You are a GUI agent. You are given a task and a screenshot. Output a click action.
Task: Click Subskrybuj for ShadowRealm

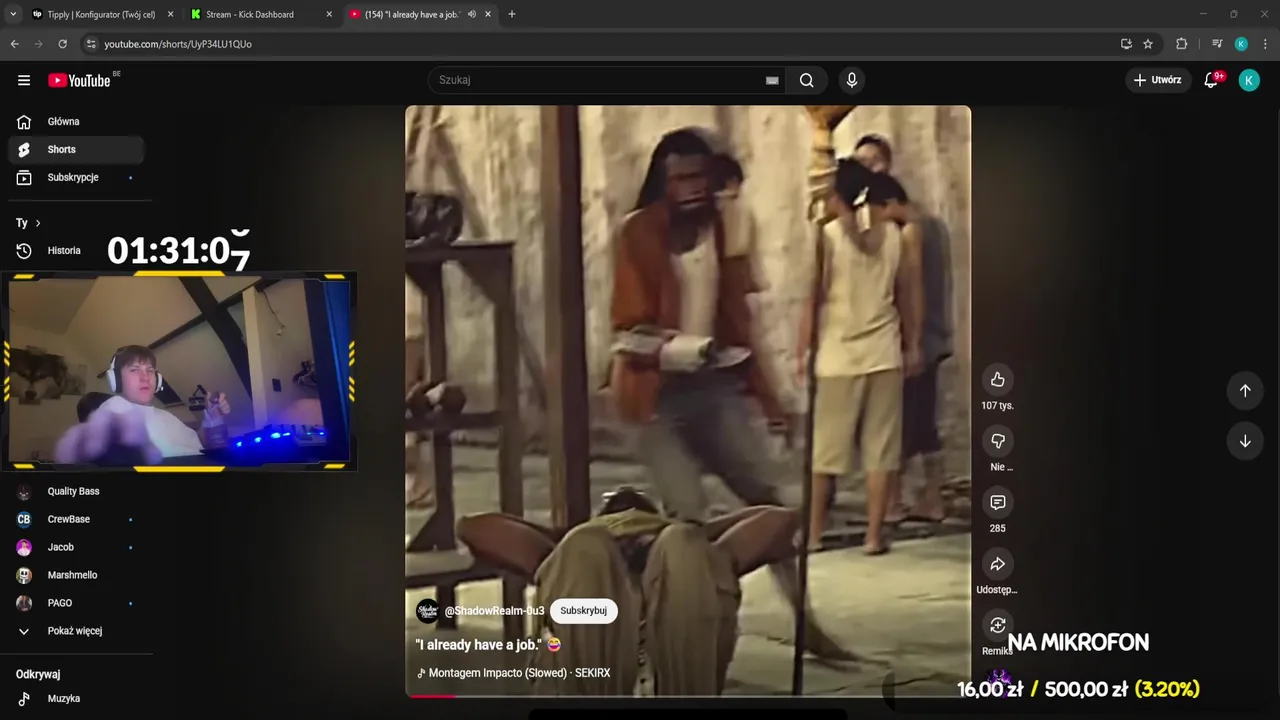pyautogui.click(x=583, y=611)
